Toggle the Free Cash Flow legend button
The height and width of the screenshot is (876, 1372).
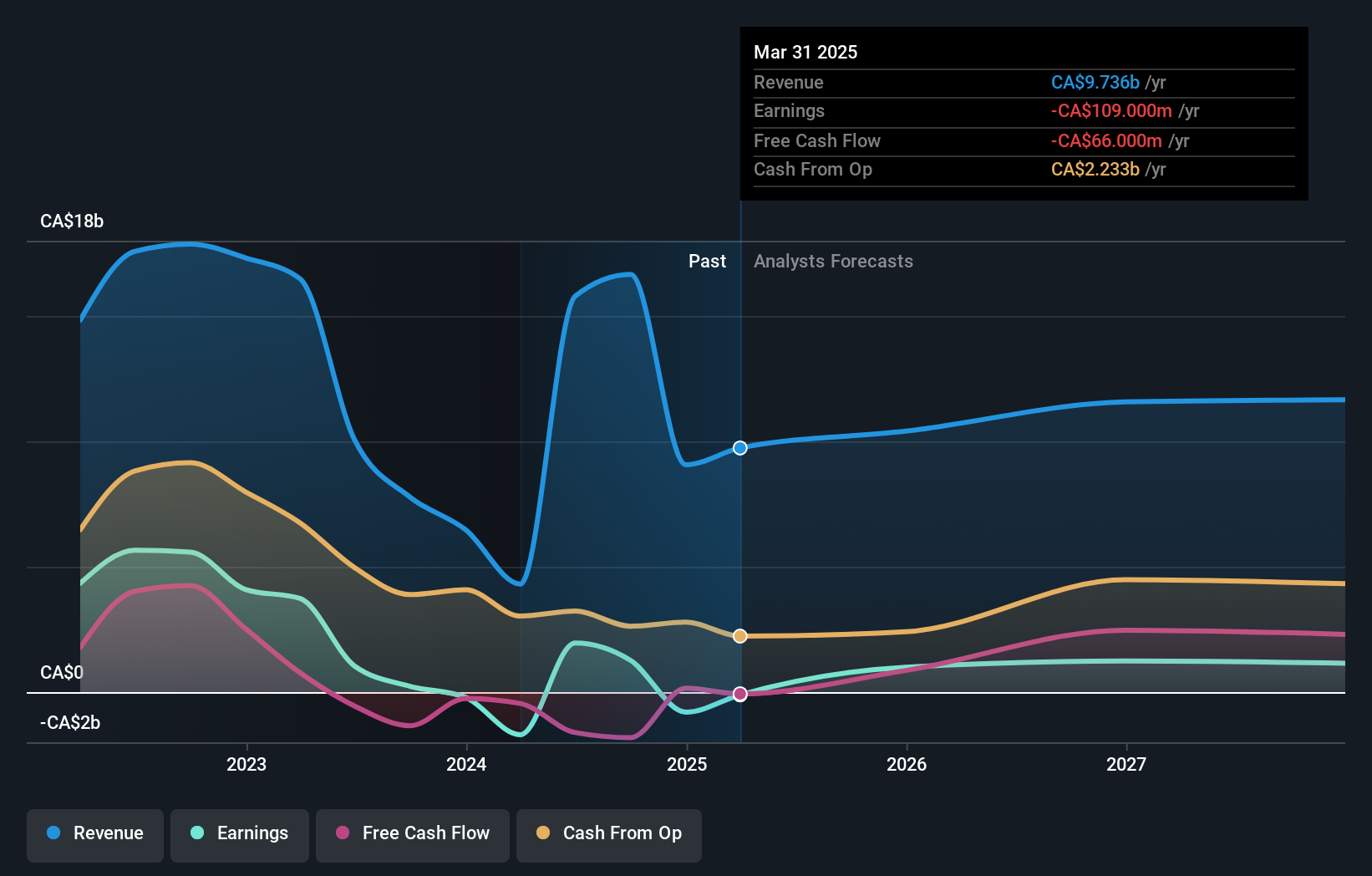pyautogui.click(x=413, y=835)
